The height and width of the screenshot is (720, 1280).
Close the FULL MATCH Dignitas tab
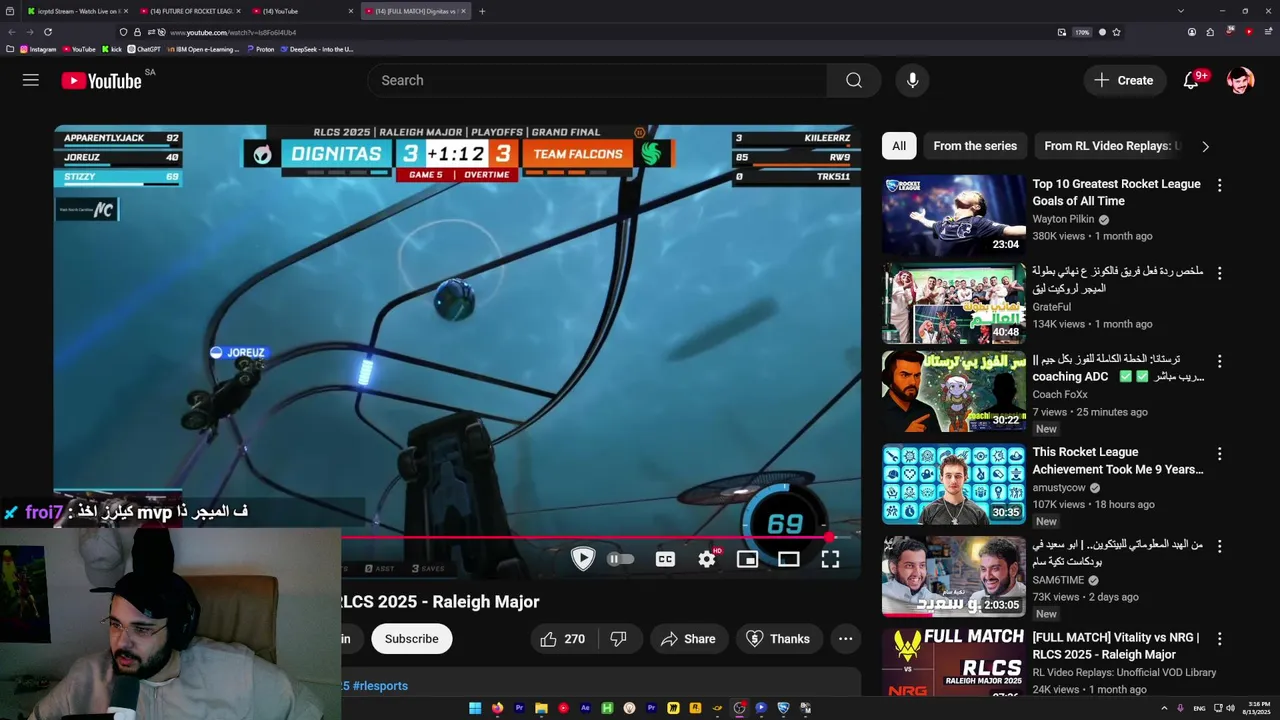click(x=463, y=11)
